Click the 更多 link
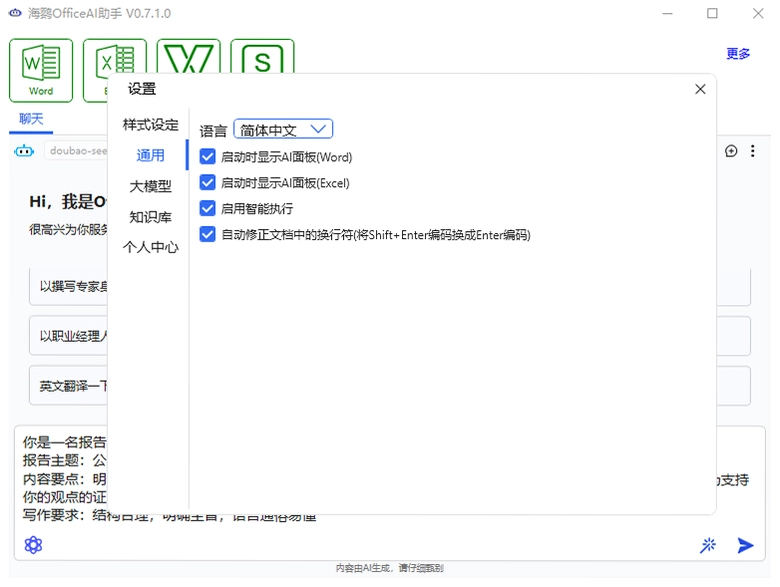 [738, 53]
